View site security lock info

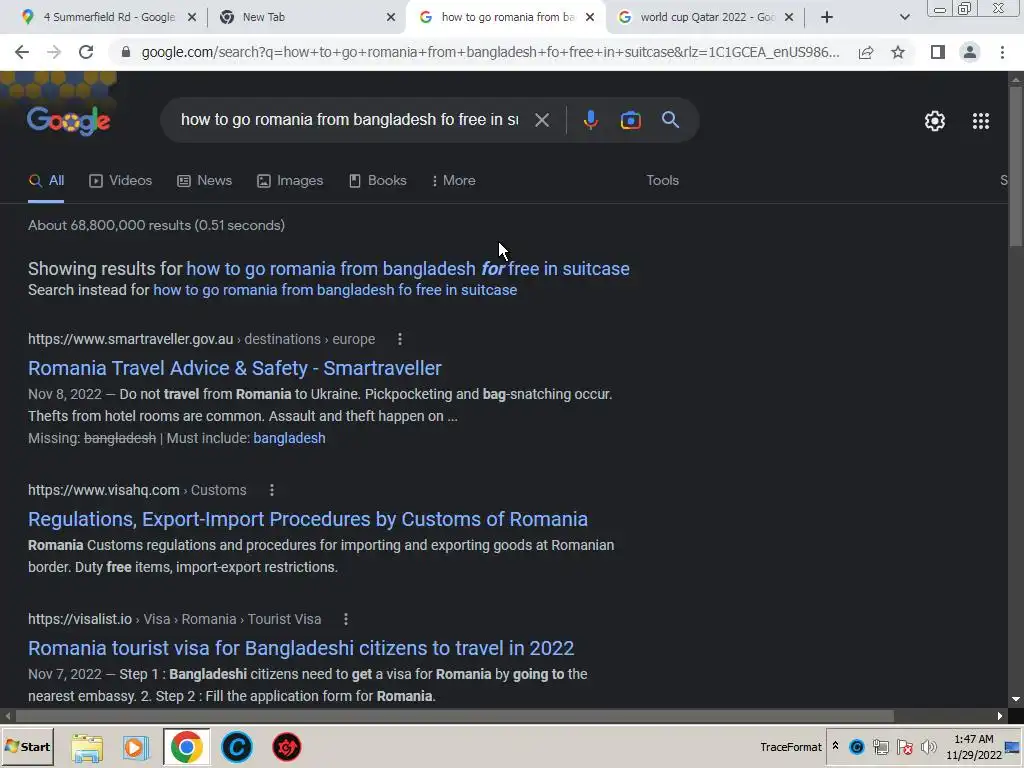126,52
